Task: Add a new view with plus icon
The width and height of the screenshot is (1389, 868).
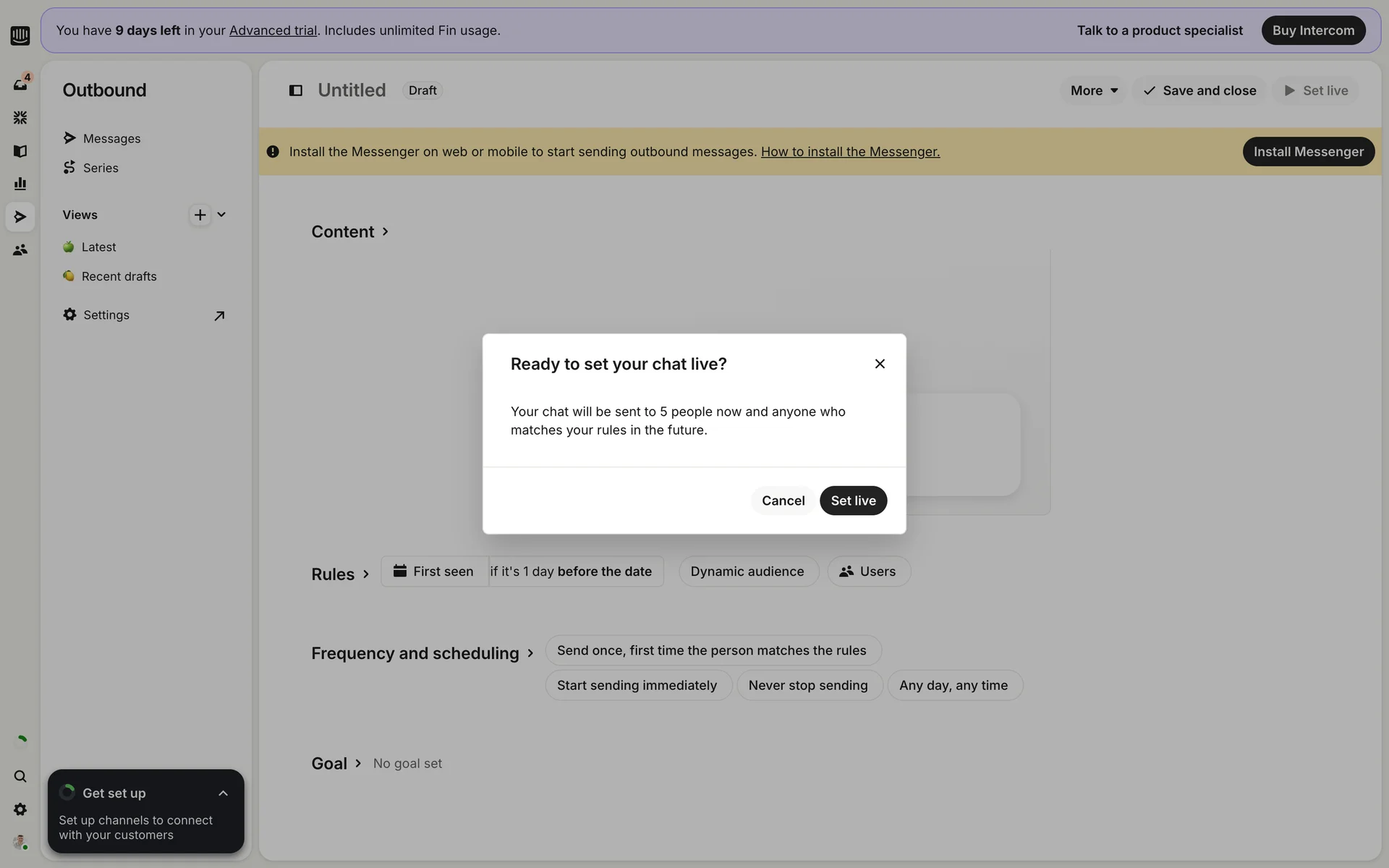Action: (x=200, y=215)
